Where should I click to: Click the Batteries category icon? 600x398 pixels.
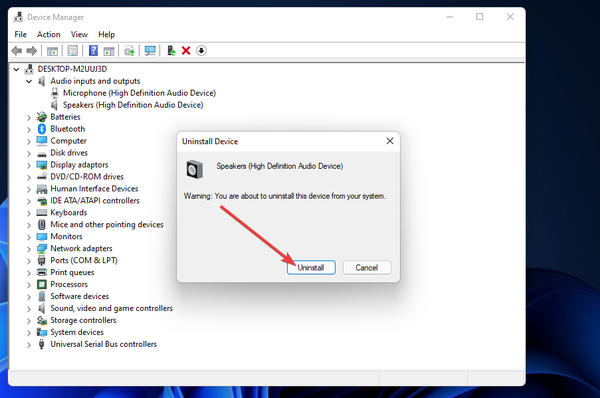(x=41, y=117)
